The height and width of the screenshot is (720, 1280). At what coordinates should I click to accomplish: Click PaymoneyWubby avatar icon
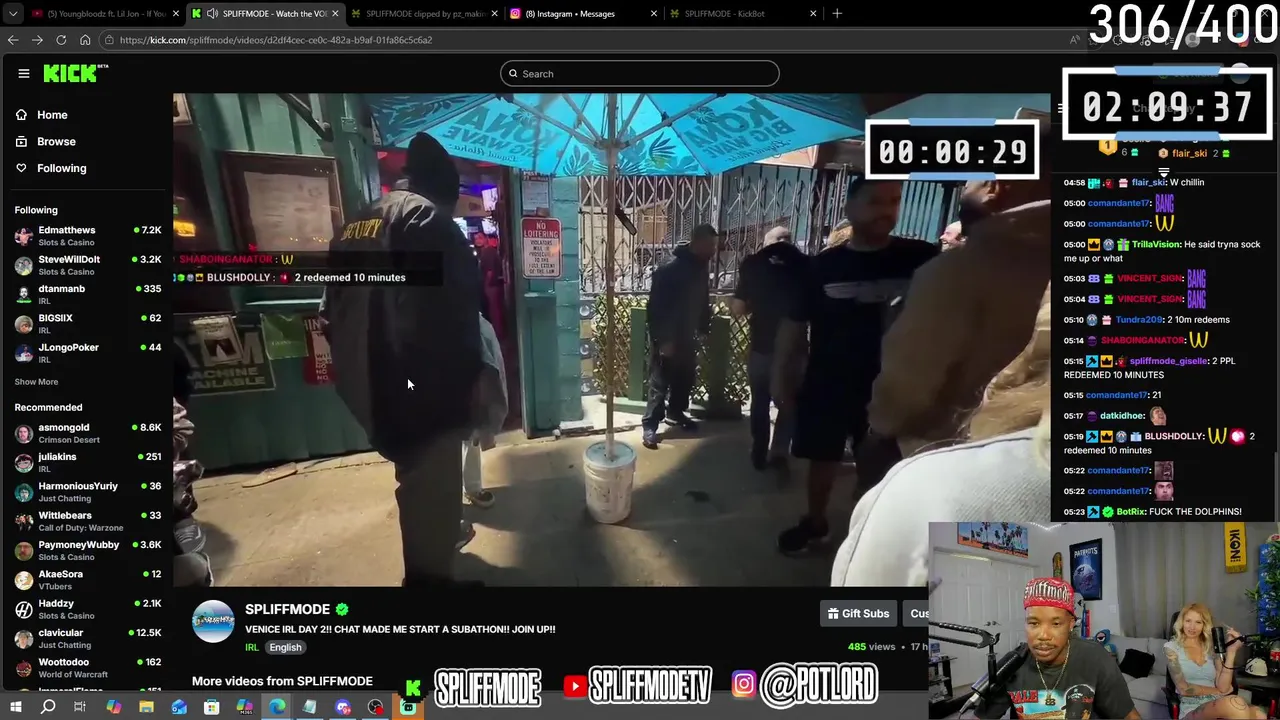(23, 551)
